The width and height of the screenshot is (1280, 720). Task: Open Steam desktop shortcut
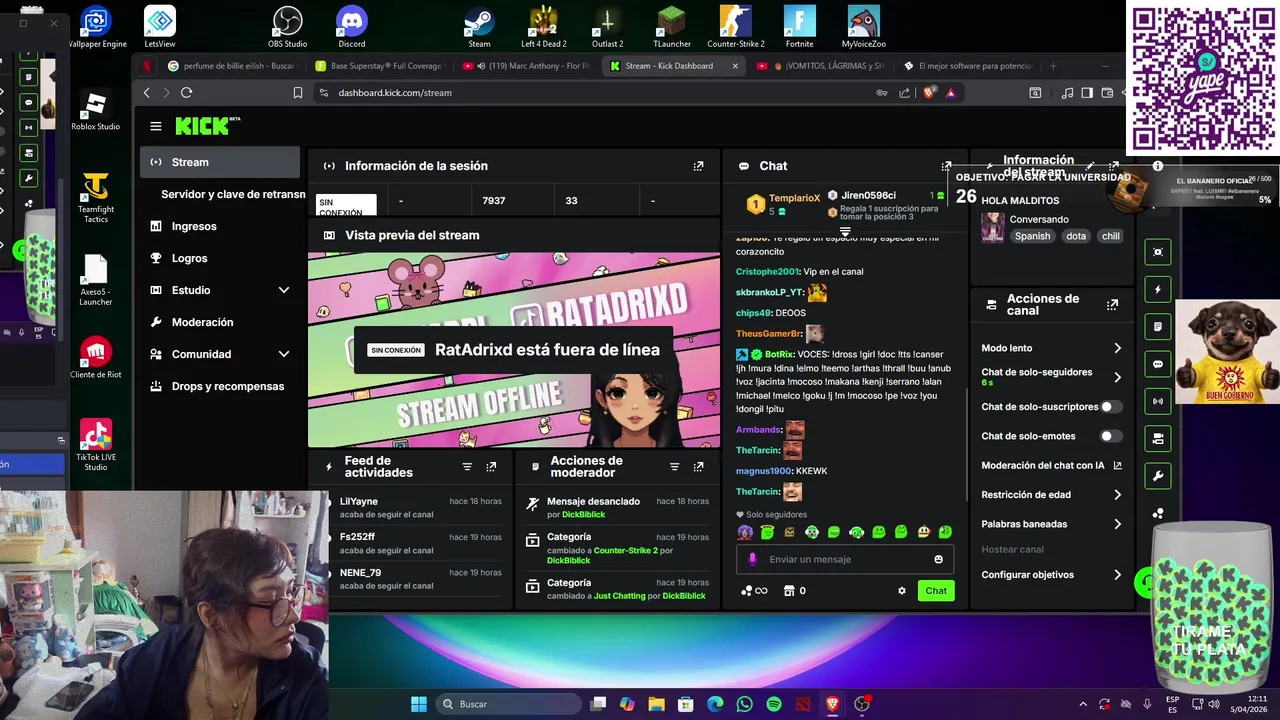(479, 27)
